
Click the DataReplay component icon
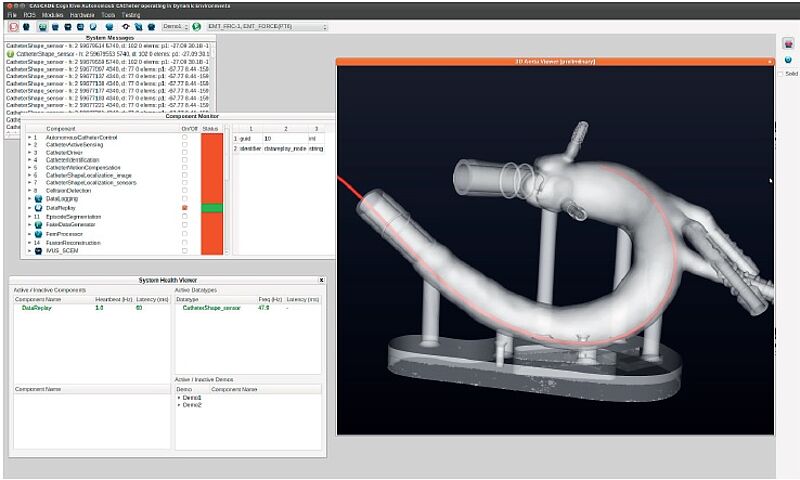39,208
